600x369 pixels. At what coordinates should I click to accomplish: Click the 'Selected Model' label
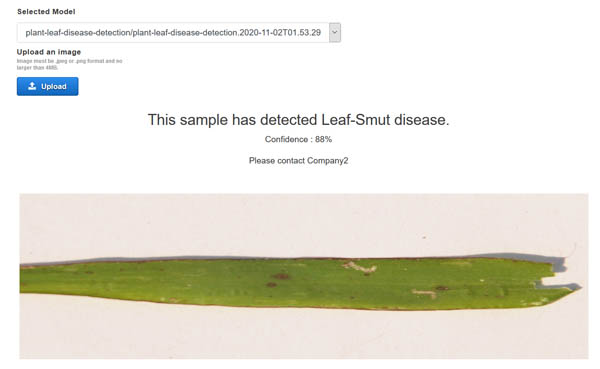46,12
